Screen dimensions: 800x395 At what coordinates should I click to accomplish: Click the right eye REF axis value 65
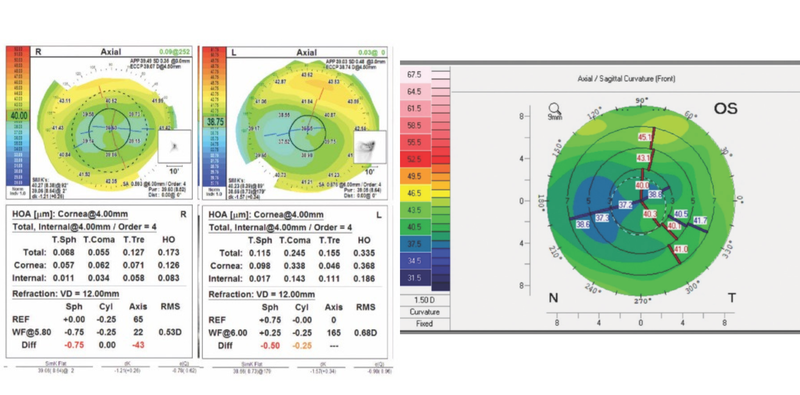138,319
